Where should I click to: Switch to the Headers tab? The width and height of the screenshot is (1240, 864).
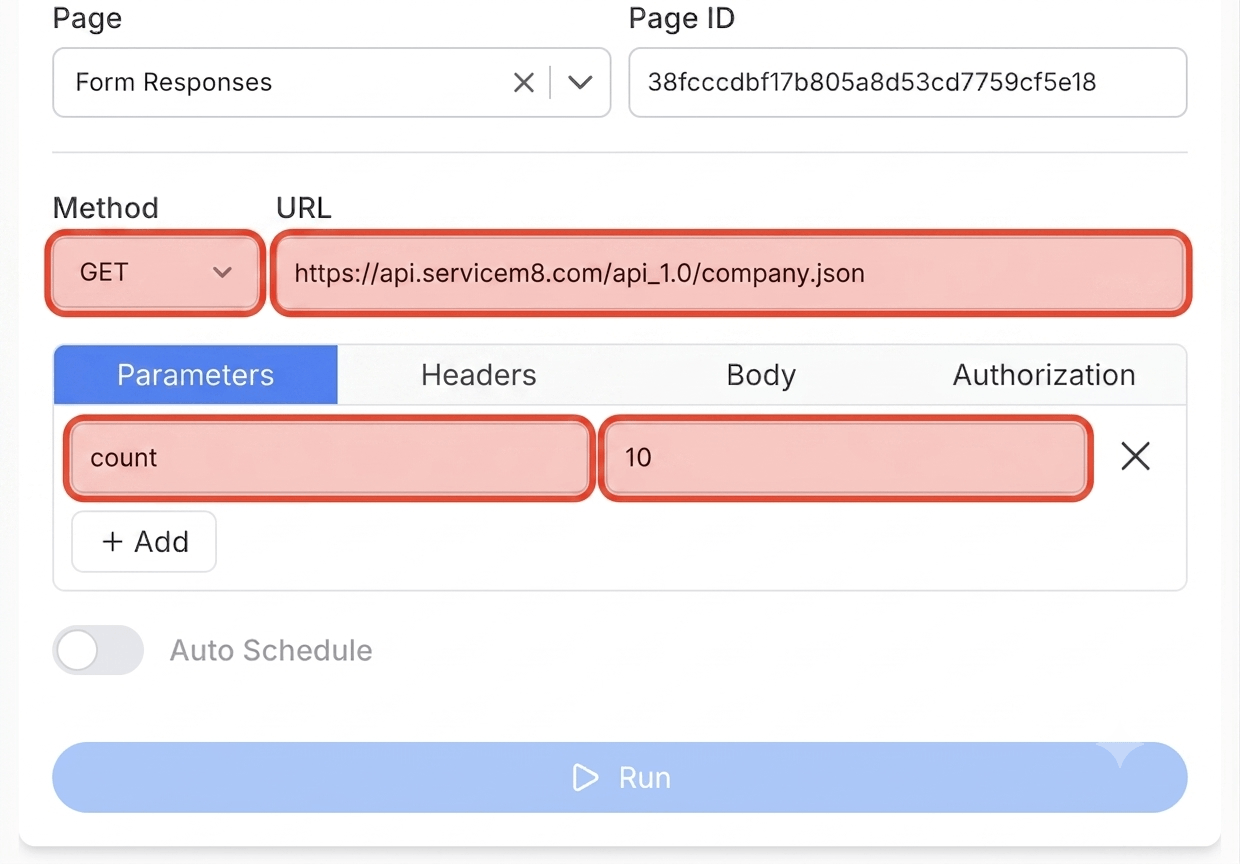(x=479, y=375)
